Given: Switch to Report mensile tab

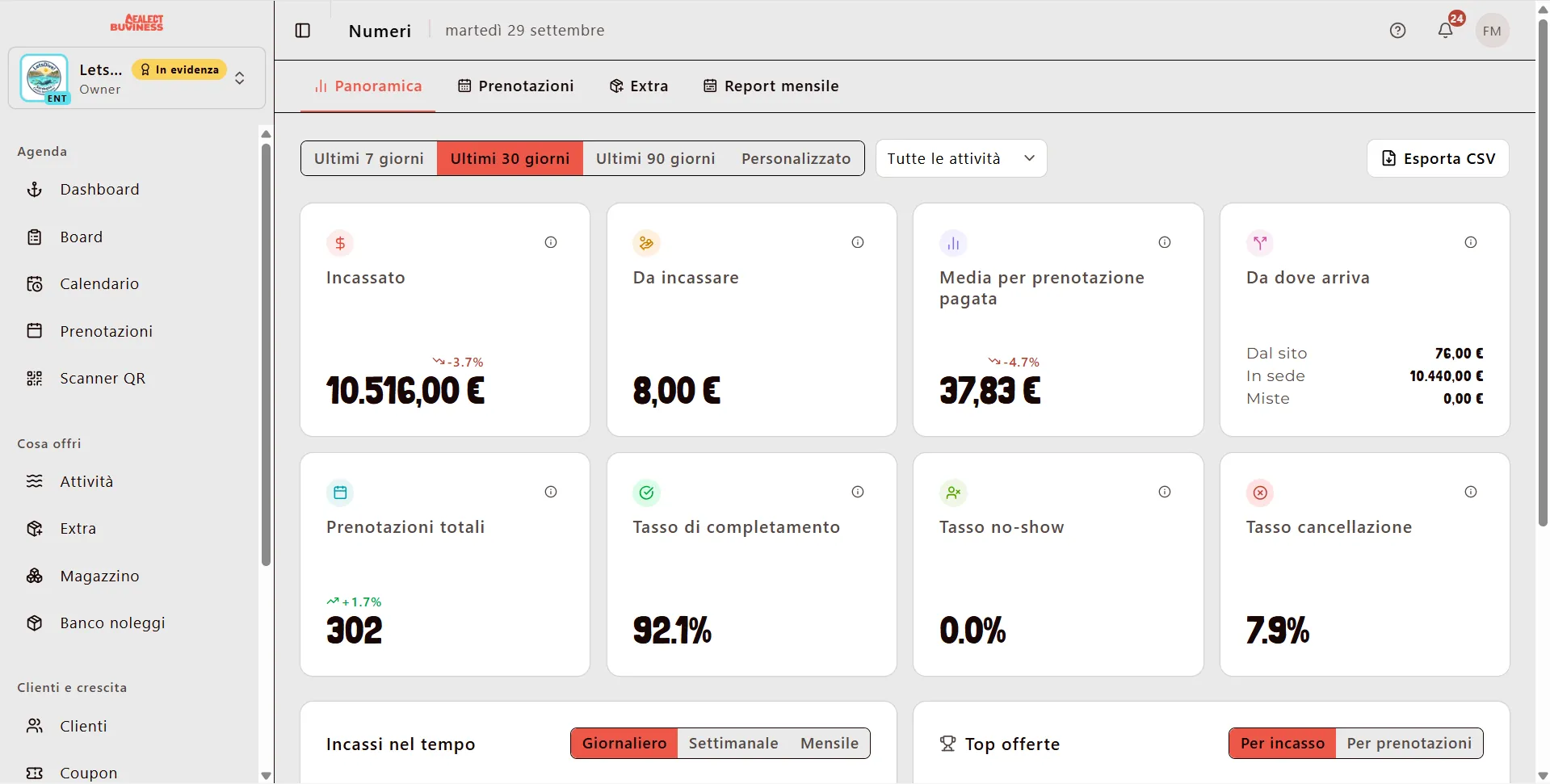Looking at the screenshot, I should (x=771, y=86).
